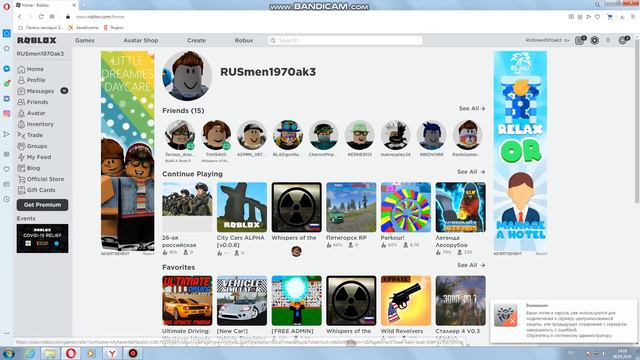
Task: Open Whispers of the in Continue Playing
Action: tap(296, 207)
